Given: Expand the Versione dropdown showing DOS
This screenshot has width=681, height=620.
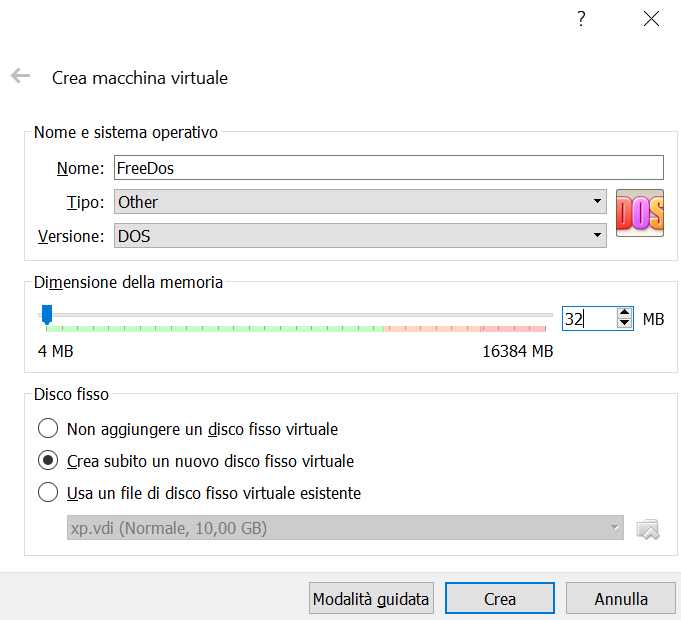Looking at the screenshot, I should click(360, 236).
